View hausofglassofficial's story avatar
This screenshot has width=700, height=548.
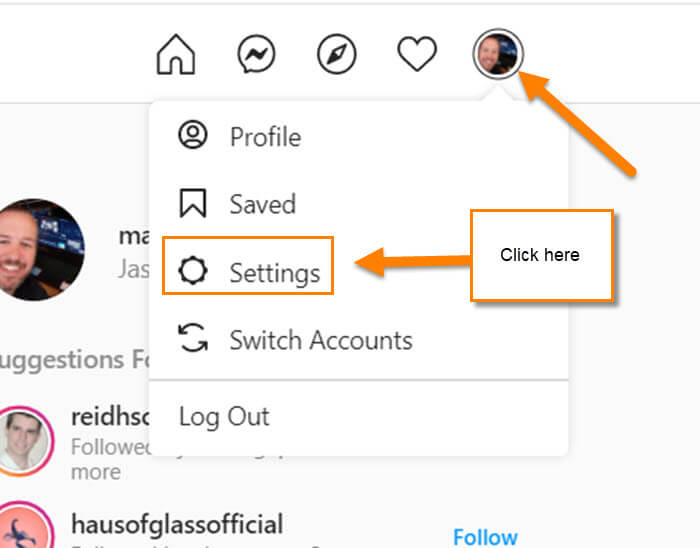click(25, 527)
